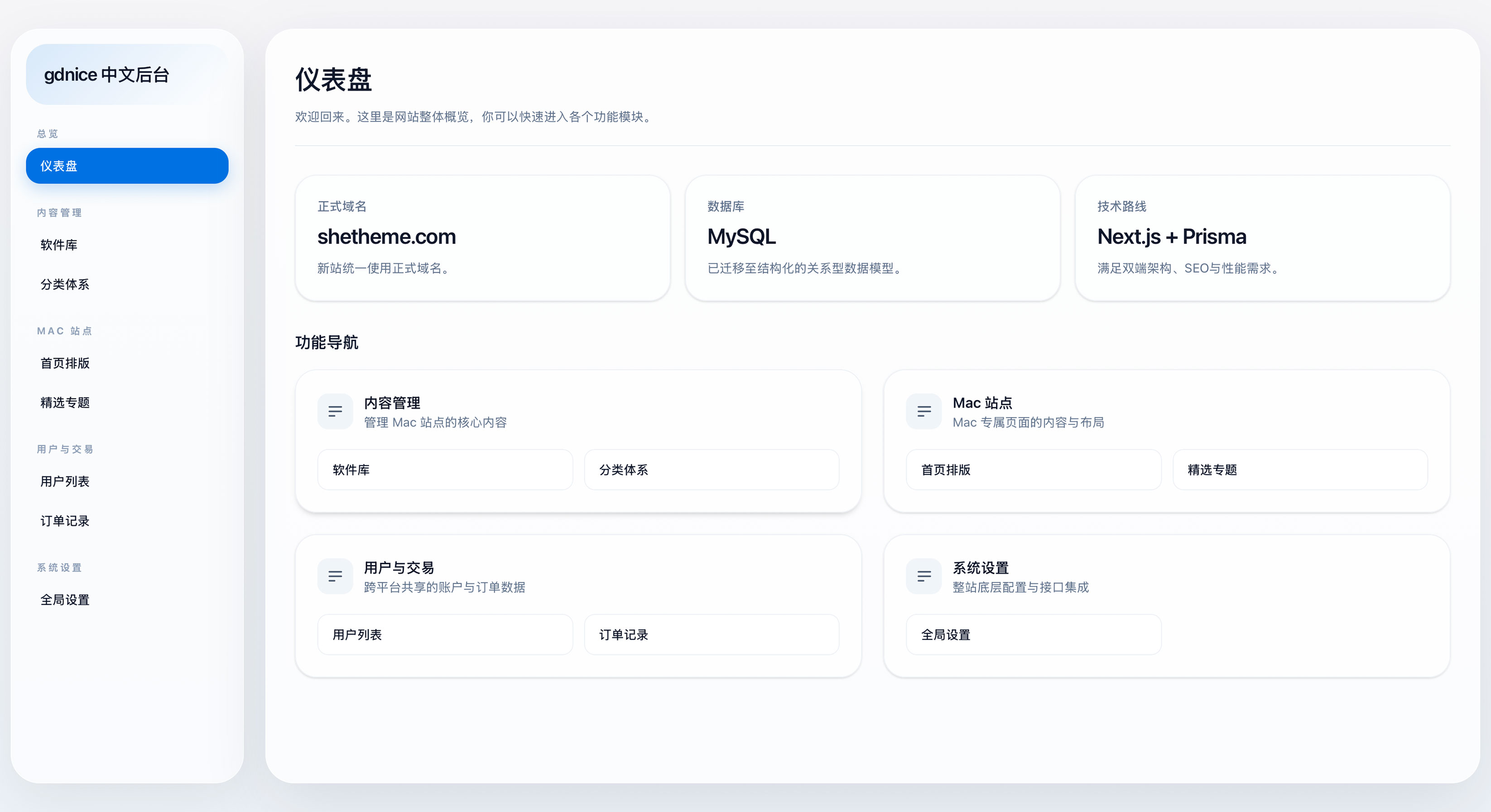This screenshot has height=812, width=1491.
Task: Go to 订单记录 in the sidebar
Action: (127, 521)
